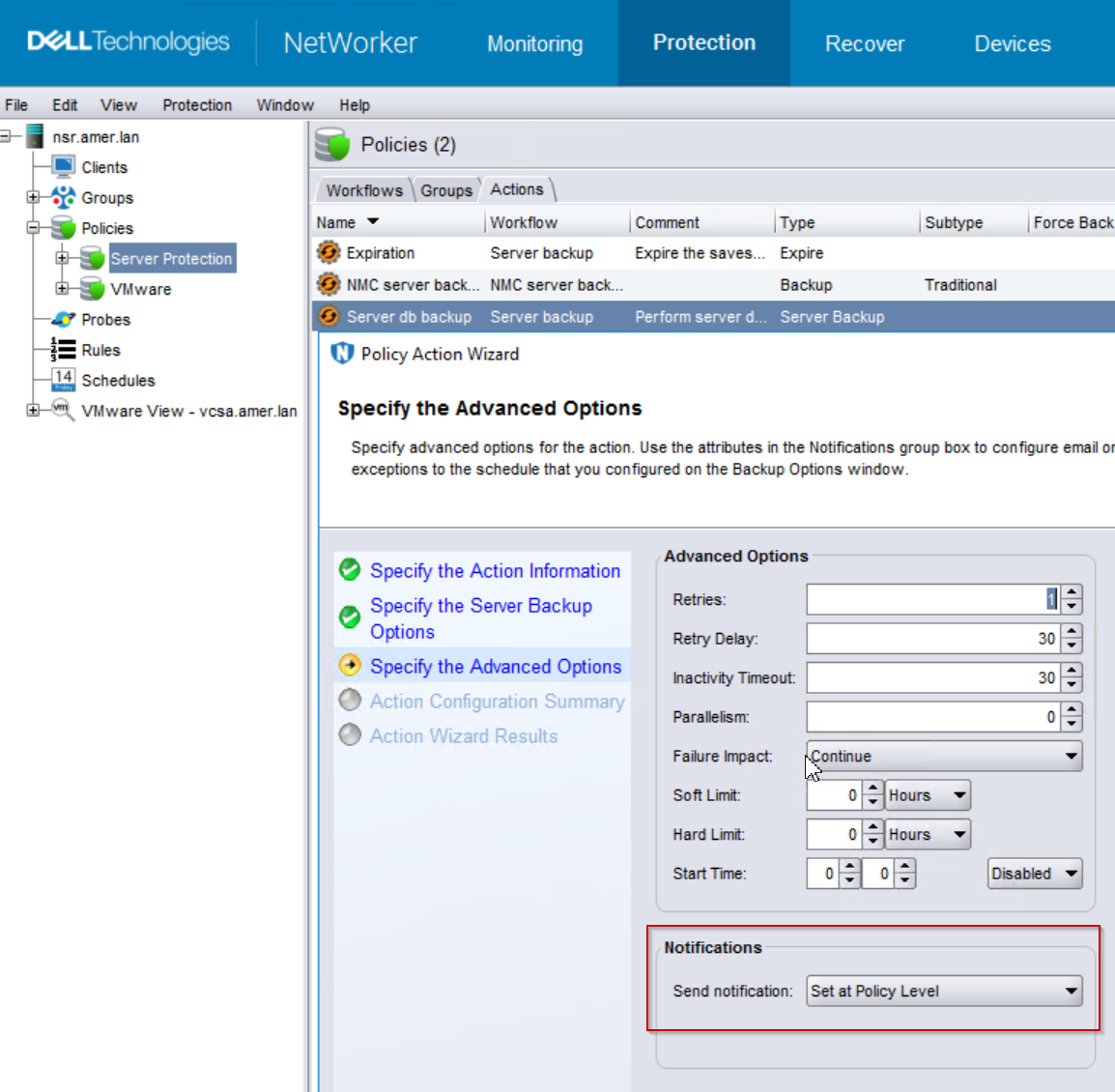Increase the Retries value with up arrow
This screenshot has width=1115, height=1092.
coord(1072,592)
